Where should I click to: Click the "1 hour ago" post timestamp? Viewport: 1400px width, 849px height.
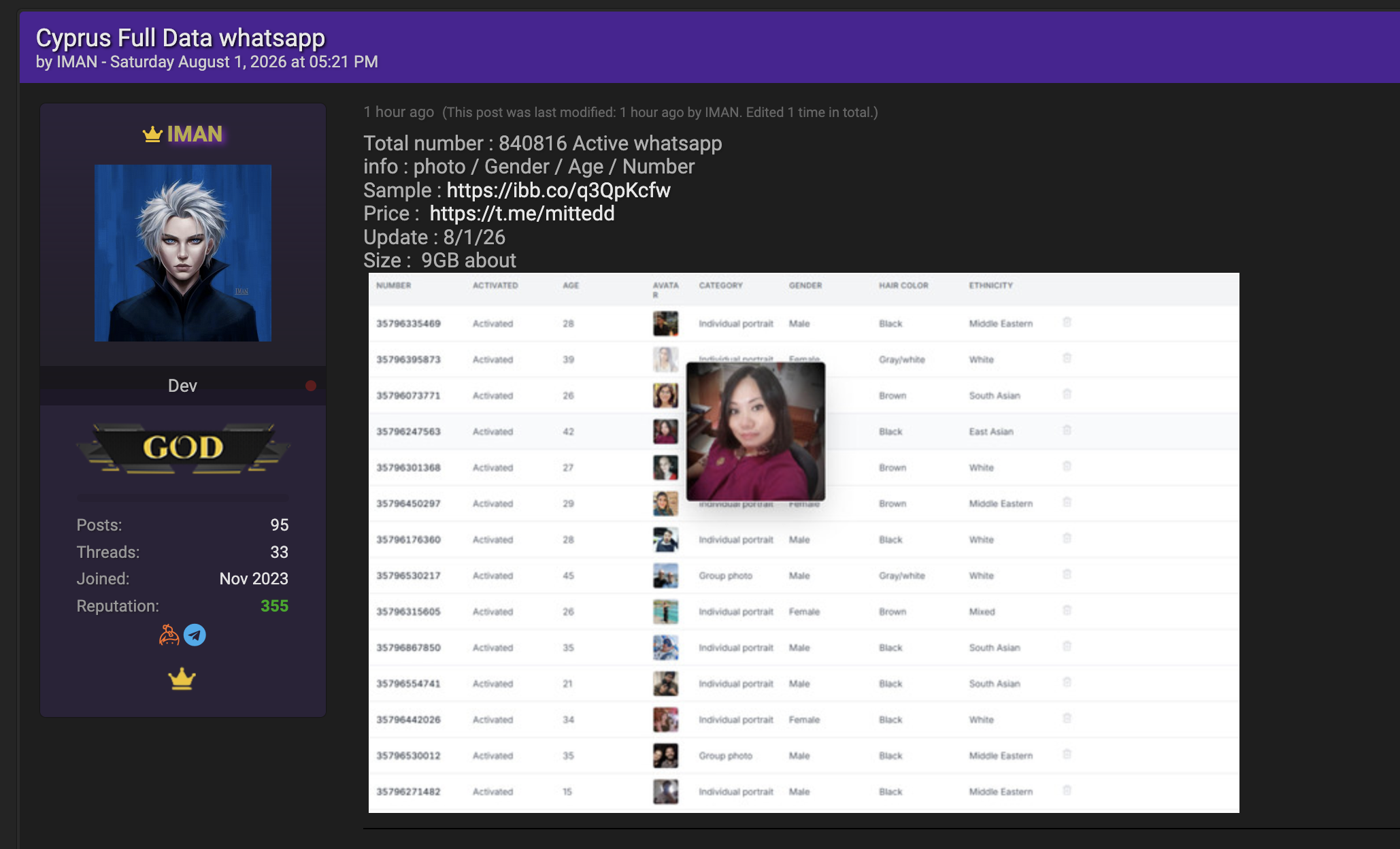[399, 112]
